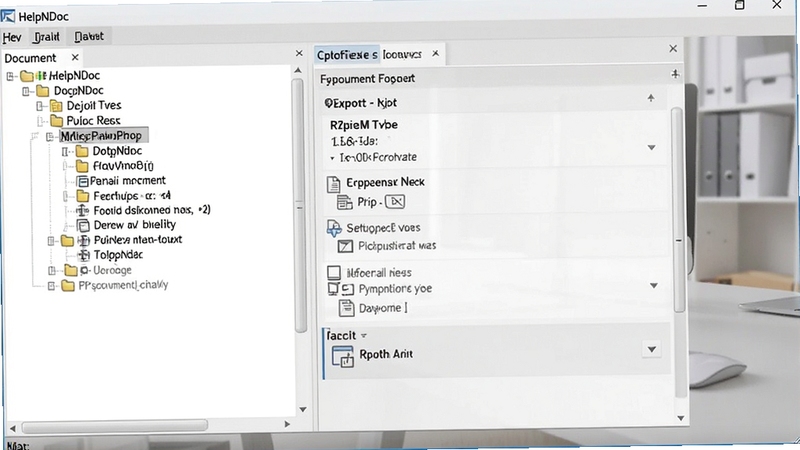The width and height of the screenshot is (800, 450).
Task: Pin the Fppoument Fopert panel
Action: (x=675, y=74)
